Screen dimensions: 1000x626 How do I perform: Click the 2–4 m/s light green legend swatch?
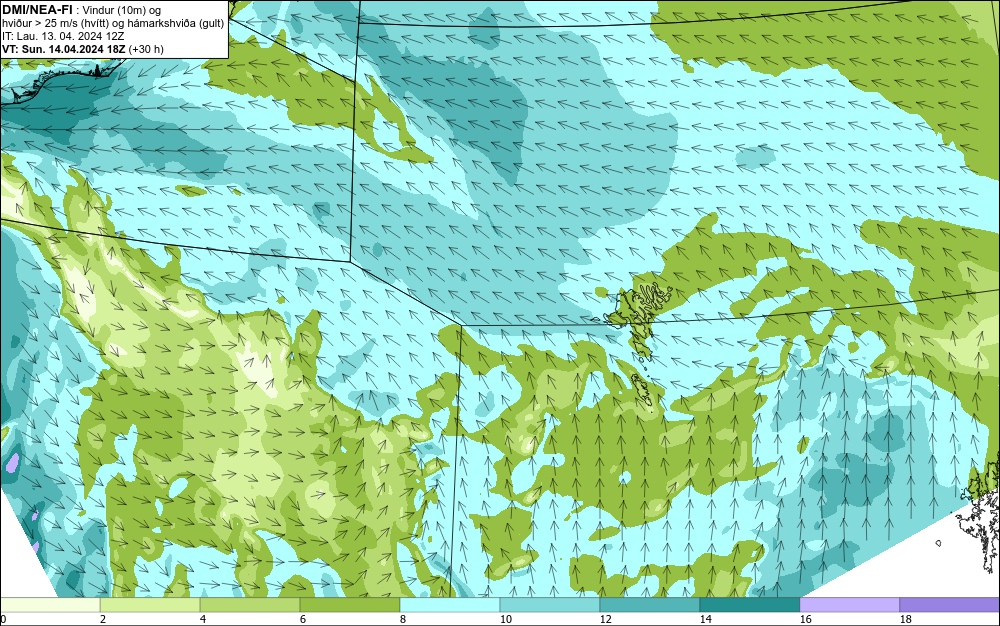(150, 605)
